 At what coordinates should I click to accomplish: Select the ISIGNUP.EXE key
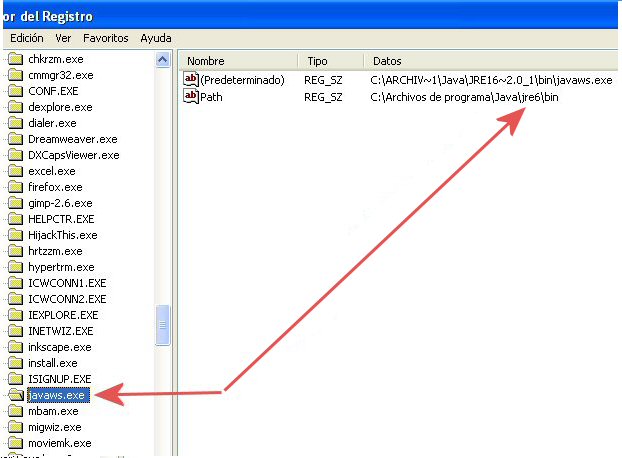pyautogui.click(x=60, y=379)
